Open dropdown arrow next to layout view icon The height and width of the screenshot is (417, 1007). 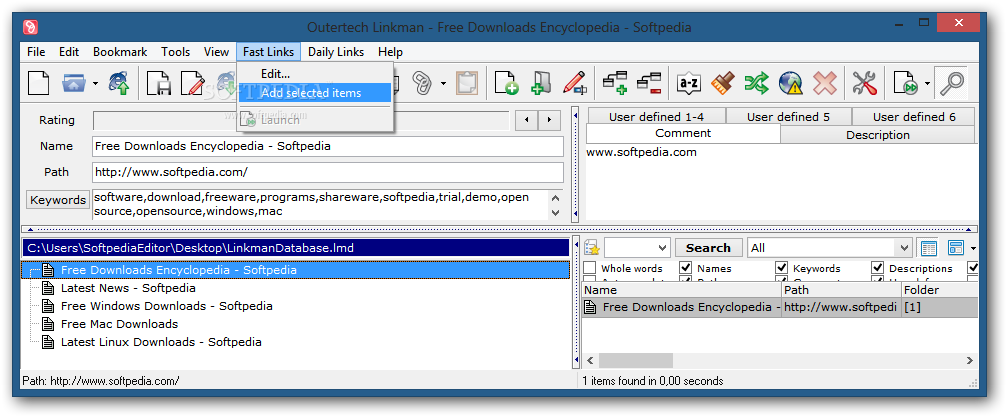click(x=974, y=248)
